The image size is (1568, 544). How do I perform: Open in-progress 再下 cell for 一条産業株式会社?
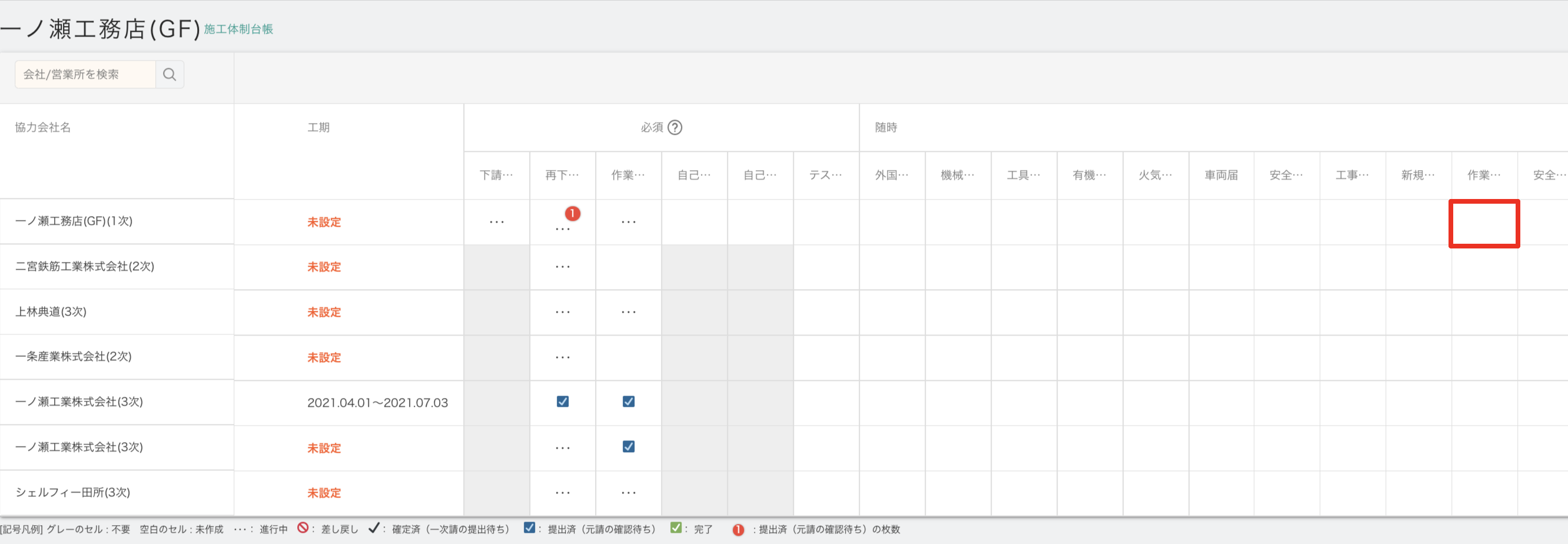click(x=563, y=357)
